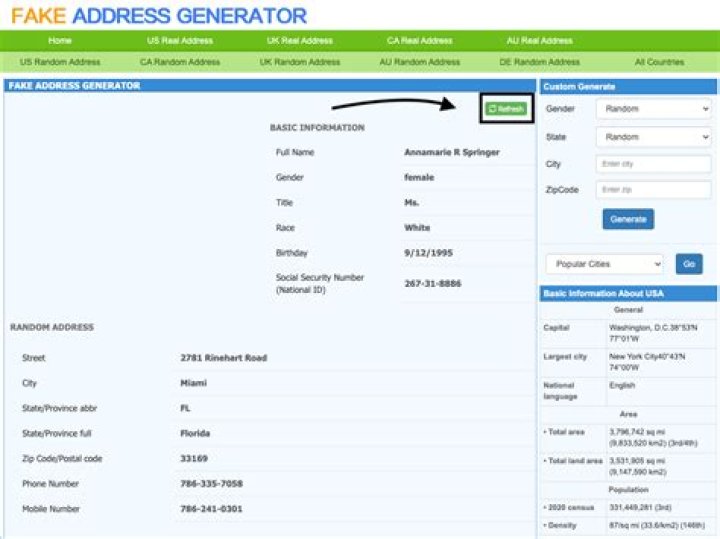
Task: Click the Fake Address Generator site logo
Action: click(x=159, y=16)
